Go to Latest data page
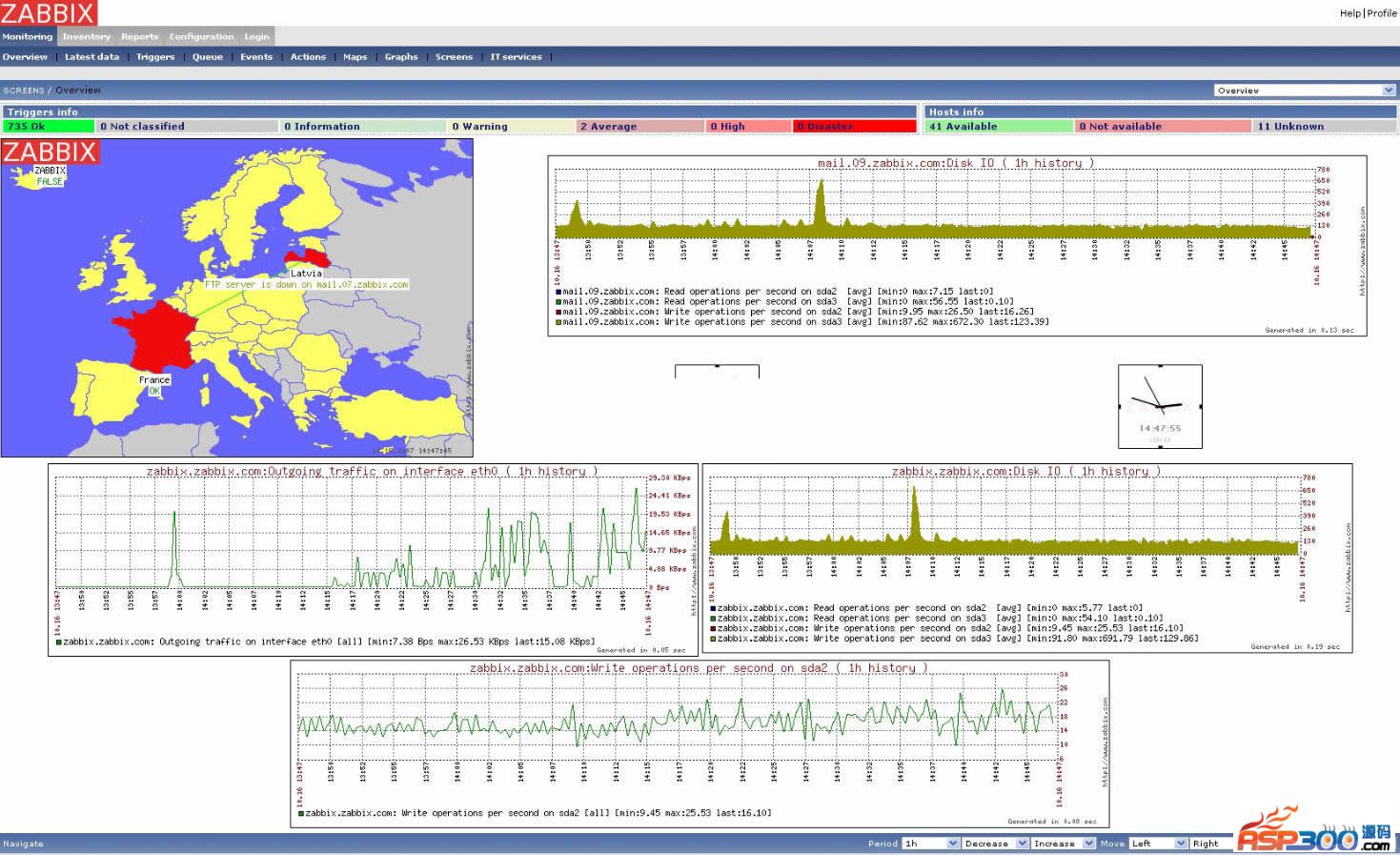Screen dimensions: 1400x855 91,57
